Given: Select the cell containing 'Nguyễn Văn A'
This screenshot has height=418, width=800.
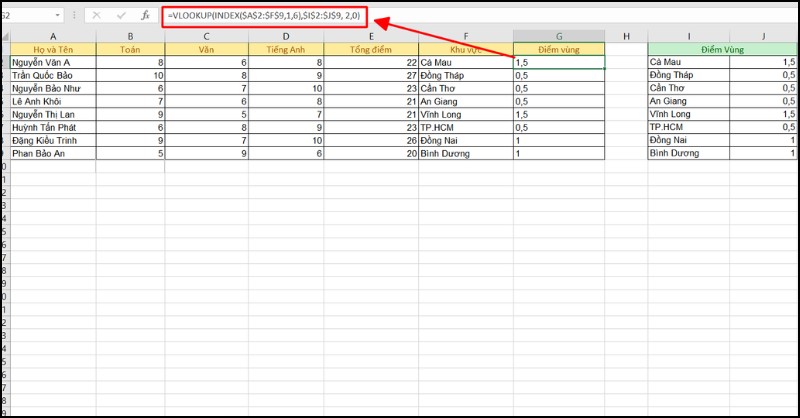Looking at the screenshot, I should click(53, 62).
